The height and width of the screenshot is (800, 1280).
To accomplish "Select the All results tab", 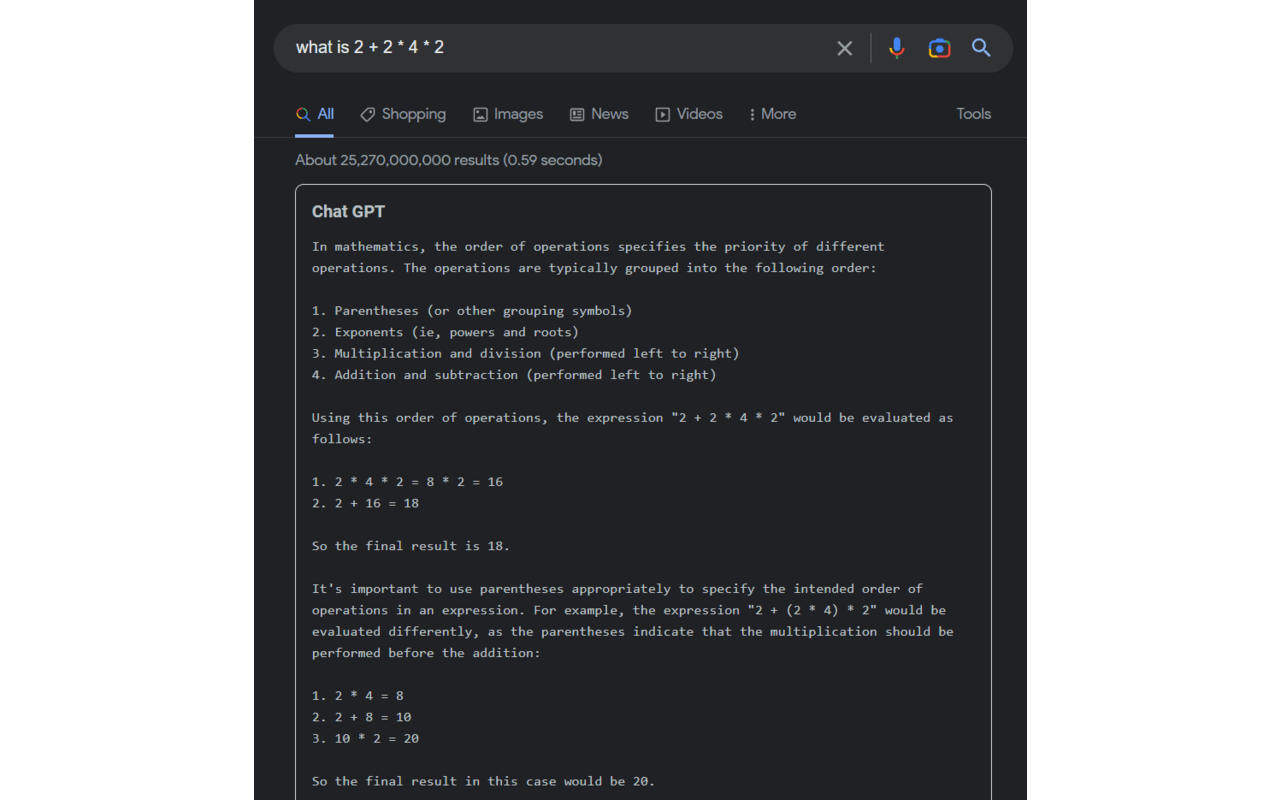I will point(315,114).
